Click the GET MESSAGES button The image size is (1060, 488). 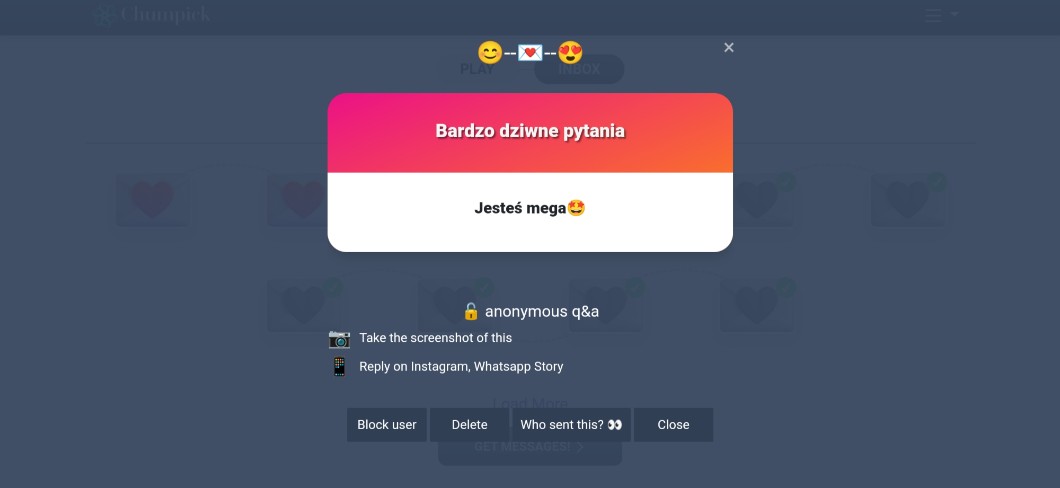pos(530,447)
